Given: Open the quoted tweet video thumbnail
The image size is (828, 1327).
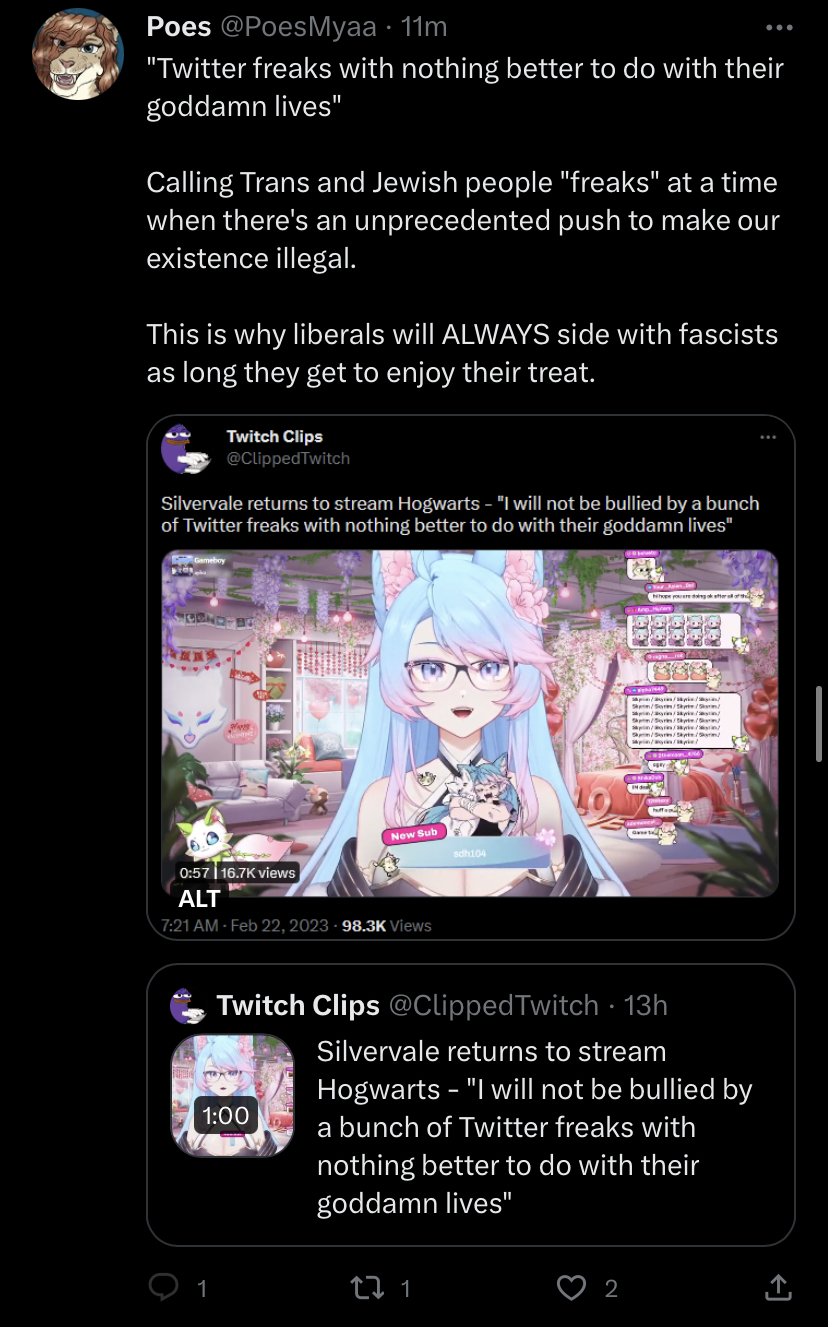Looking at the screenshot, I should 233,1095.
